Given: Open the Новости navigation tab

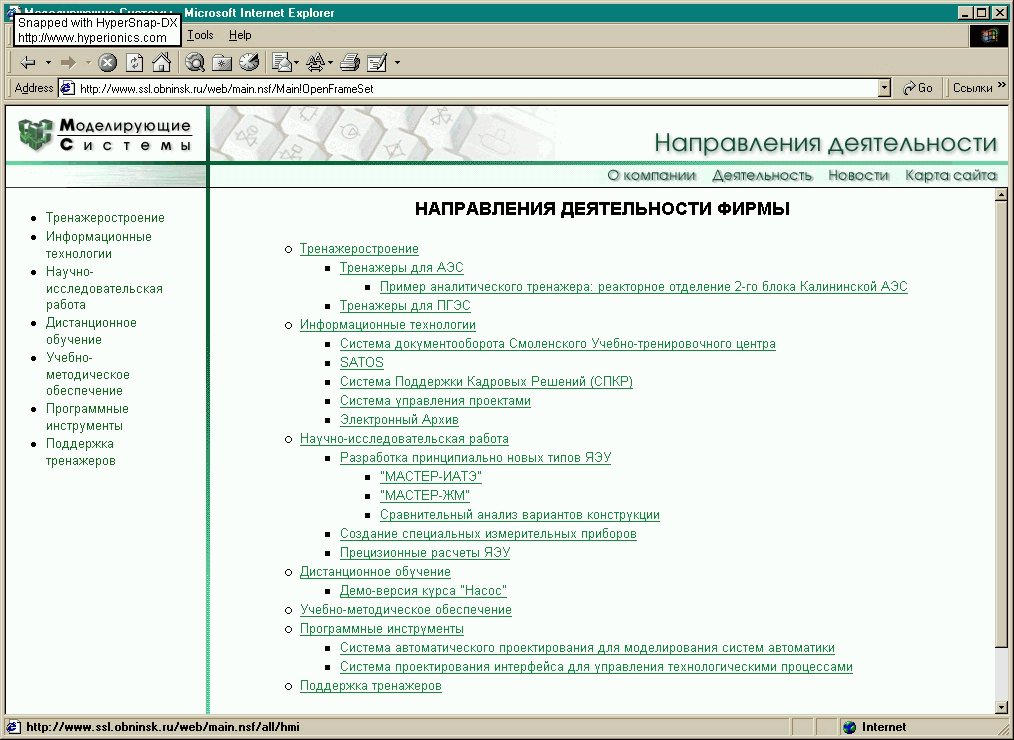Looking at the screenshot, I should pos(858,175).
